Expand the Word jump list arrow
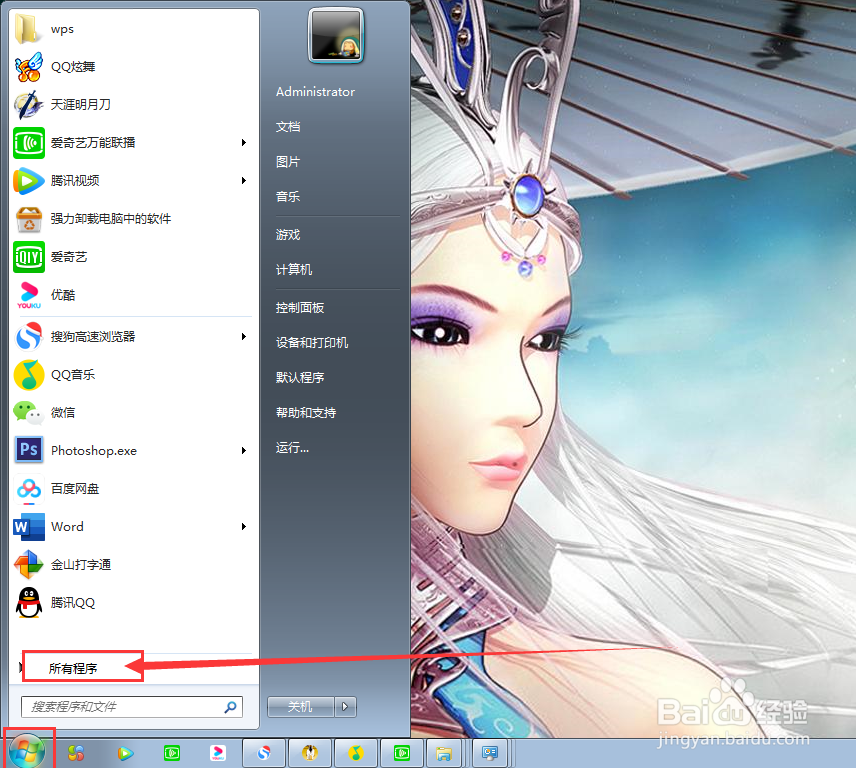This screenshot has height=768, width=856. [x=244, y=526]
